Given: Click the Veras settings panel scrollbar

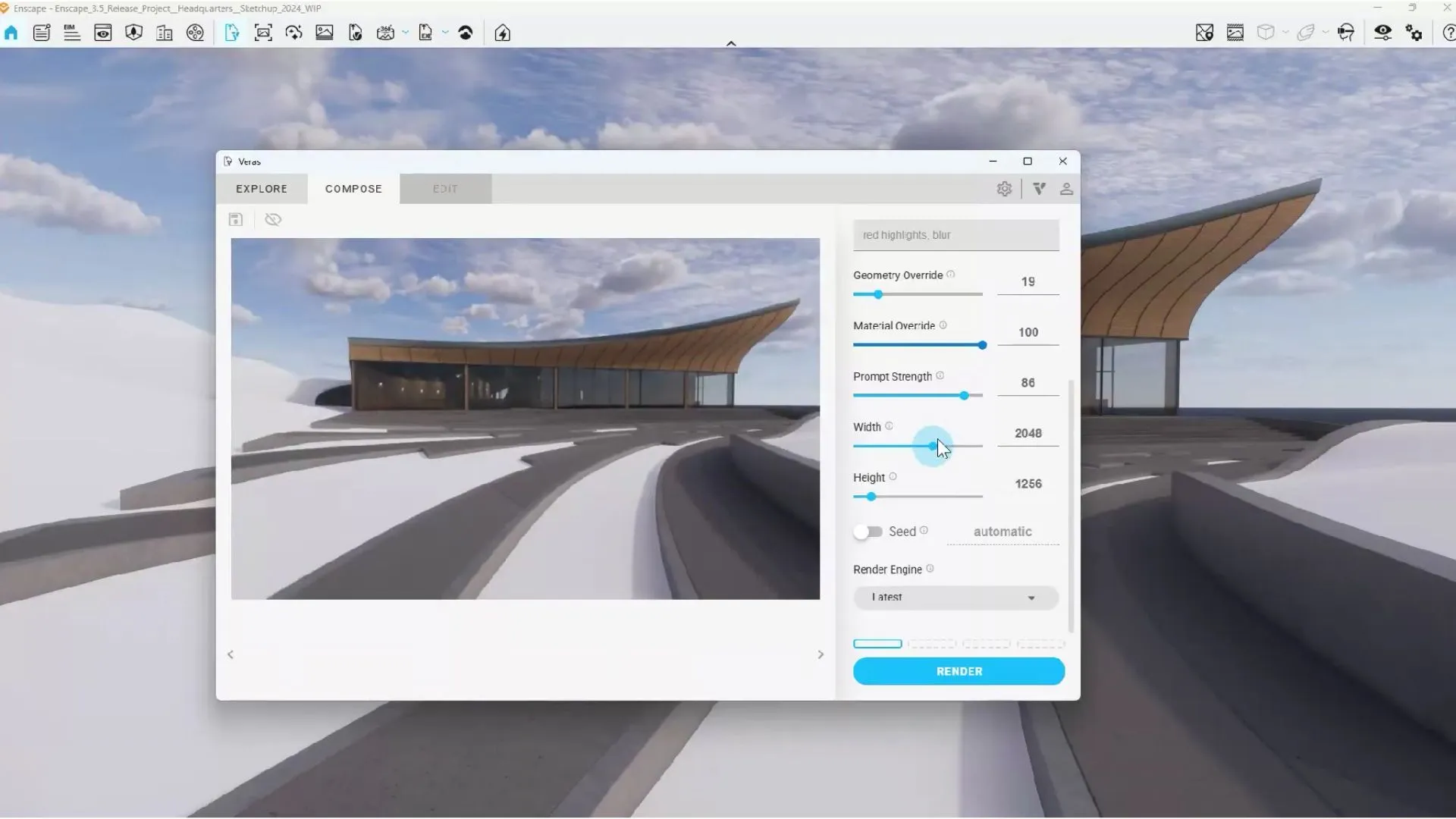Looking at the screenshot, I should coord(1071,506).
